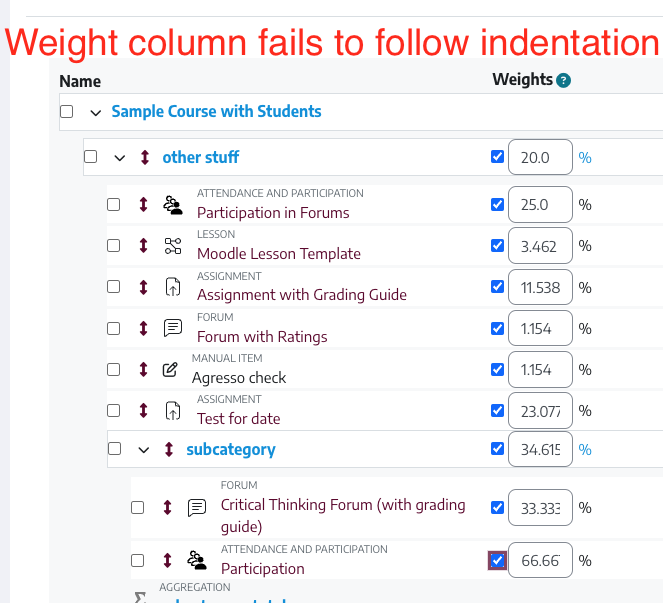Click the forum icon for Forum with Ratings

(x=173, y=328)
